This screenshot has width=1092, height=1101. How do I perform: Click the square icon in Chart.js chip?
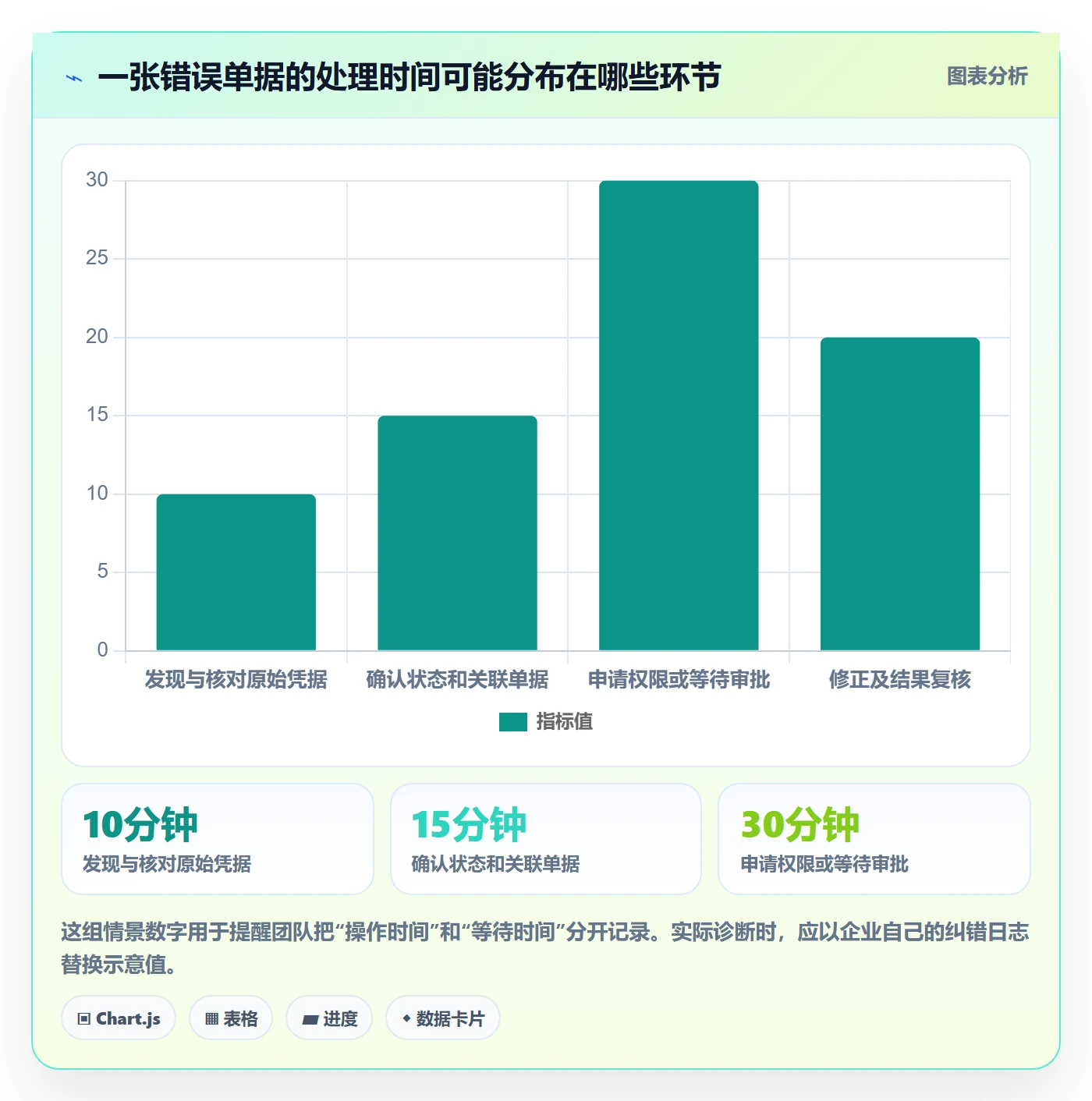tap(84, 1019)
